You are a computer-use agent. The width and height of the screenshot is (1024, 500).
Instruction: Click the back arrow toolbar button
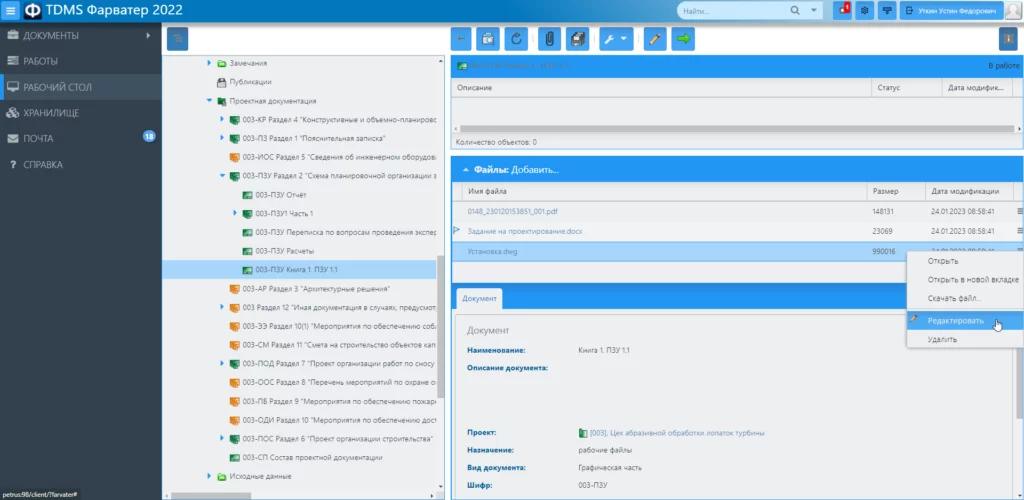(x=461, y=39)
